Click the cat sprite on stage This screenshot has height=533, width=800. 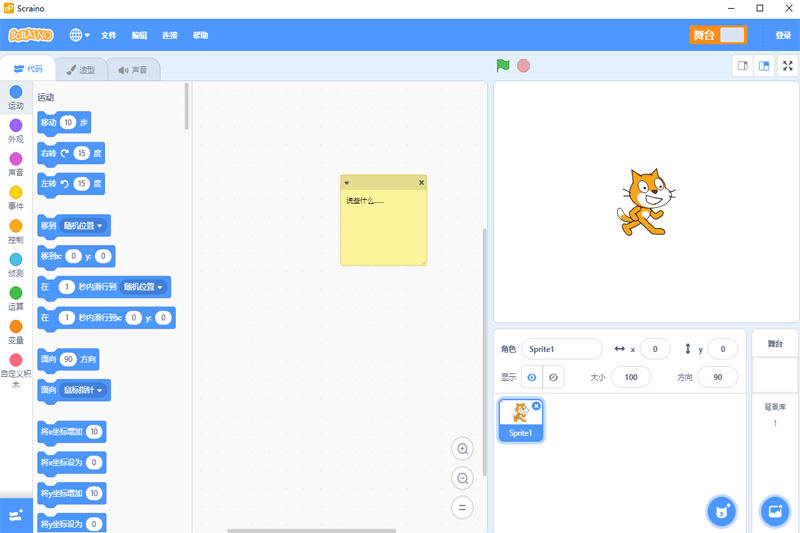(x=645, y=202)
